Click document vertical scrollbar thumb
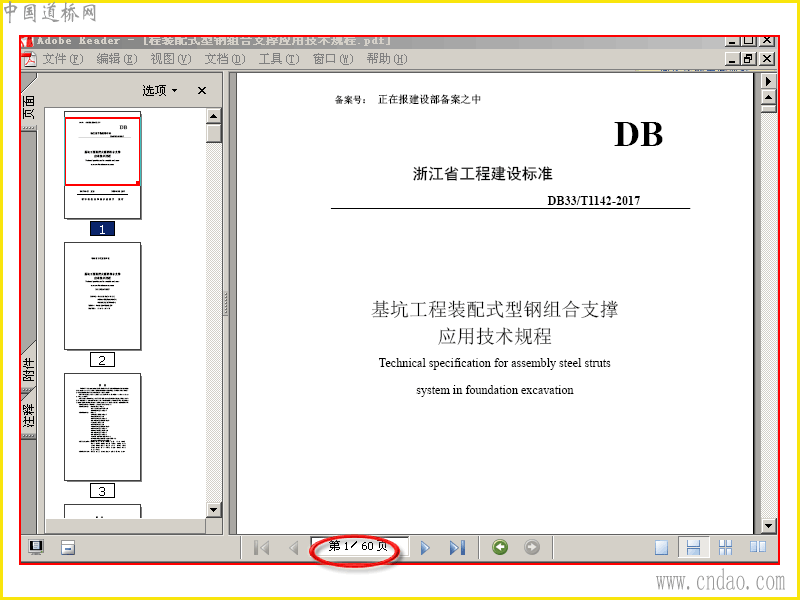Image resolution: width=800 pixels, height=600 pixels. point(768,109)
